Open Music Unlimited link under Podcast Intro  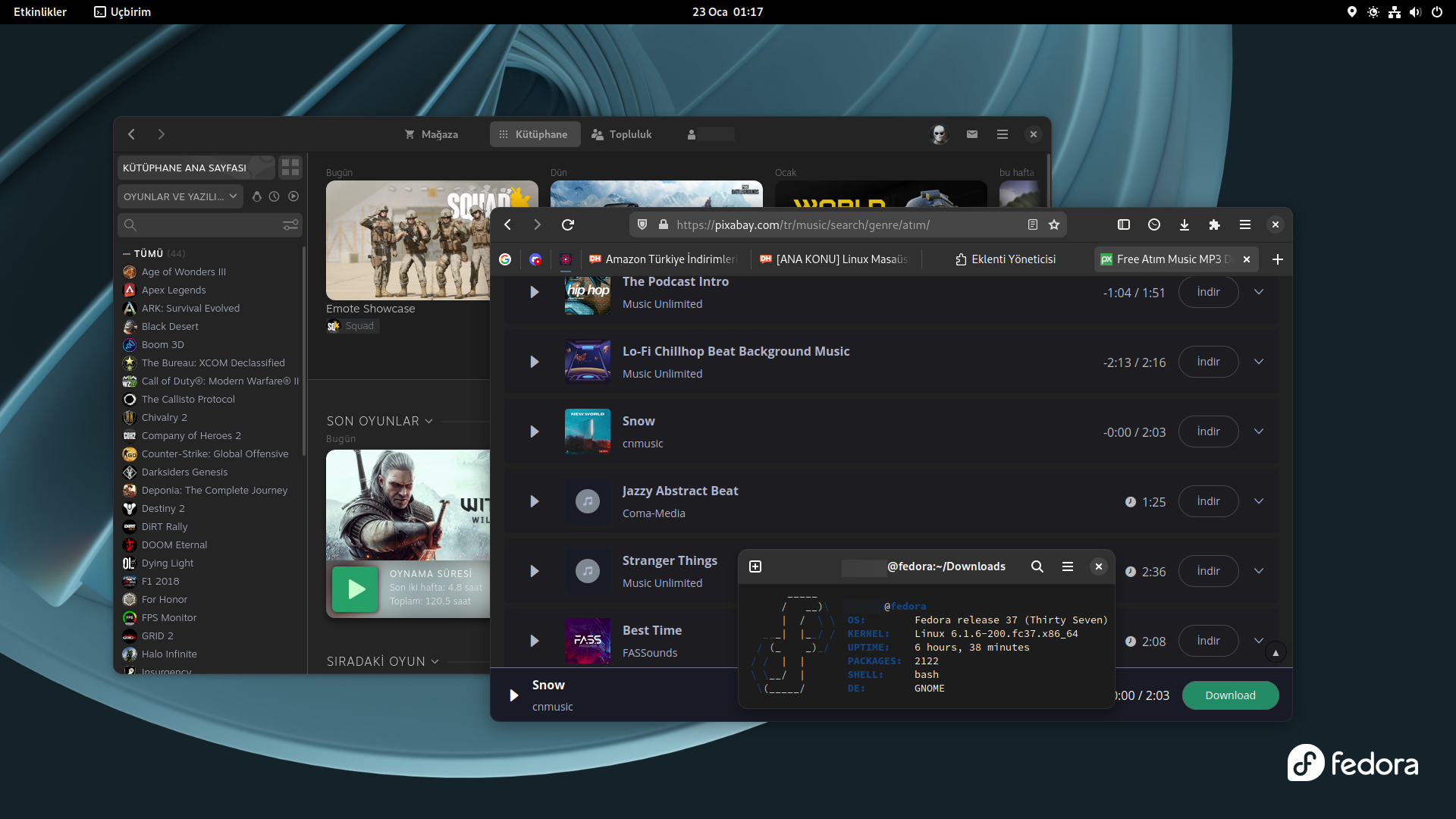tap(662, 304)
